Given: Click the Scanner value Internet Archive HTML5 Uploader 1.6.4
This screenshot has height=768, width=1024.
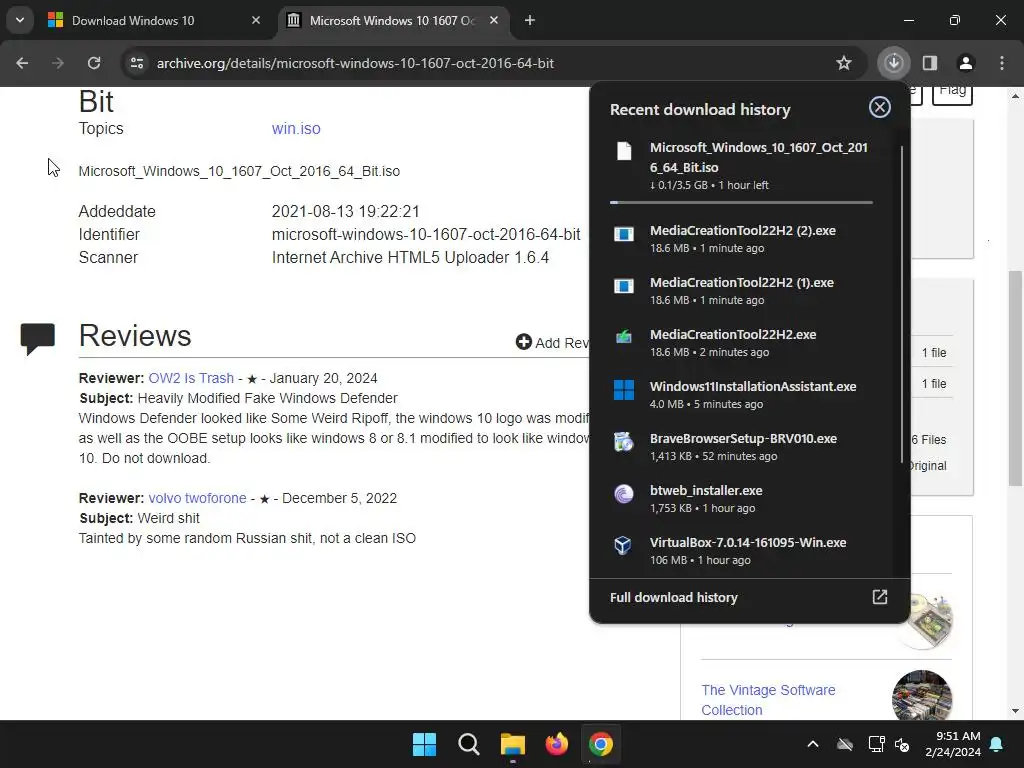Looking at the screenshot, I should [410, 257].
